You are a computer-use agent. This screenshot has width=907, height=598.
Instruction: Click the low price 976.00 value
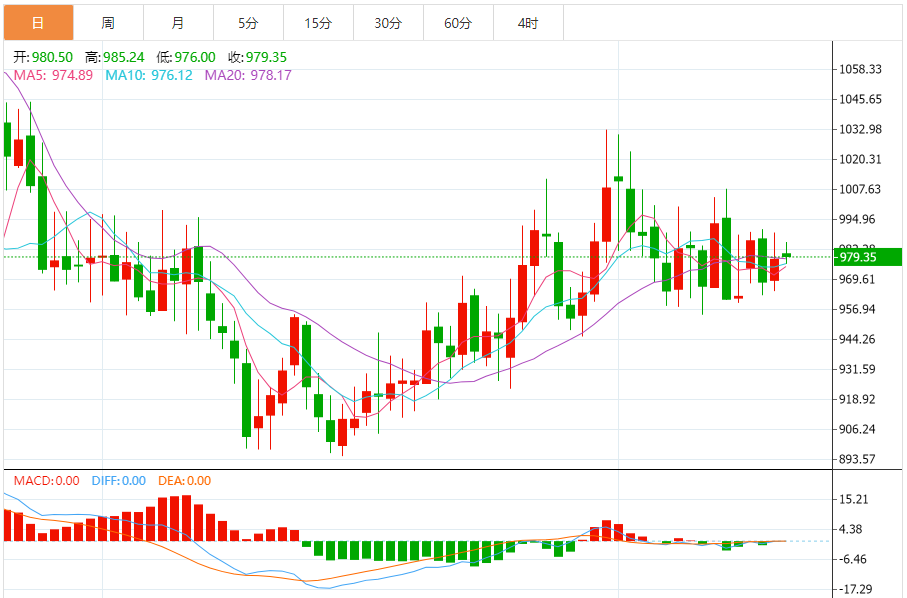195,57
